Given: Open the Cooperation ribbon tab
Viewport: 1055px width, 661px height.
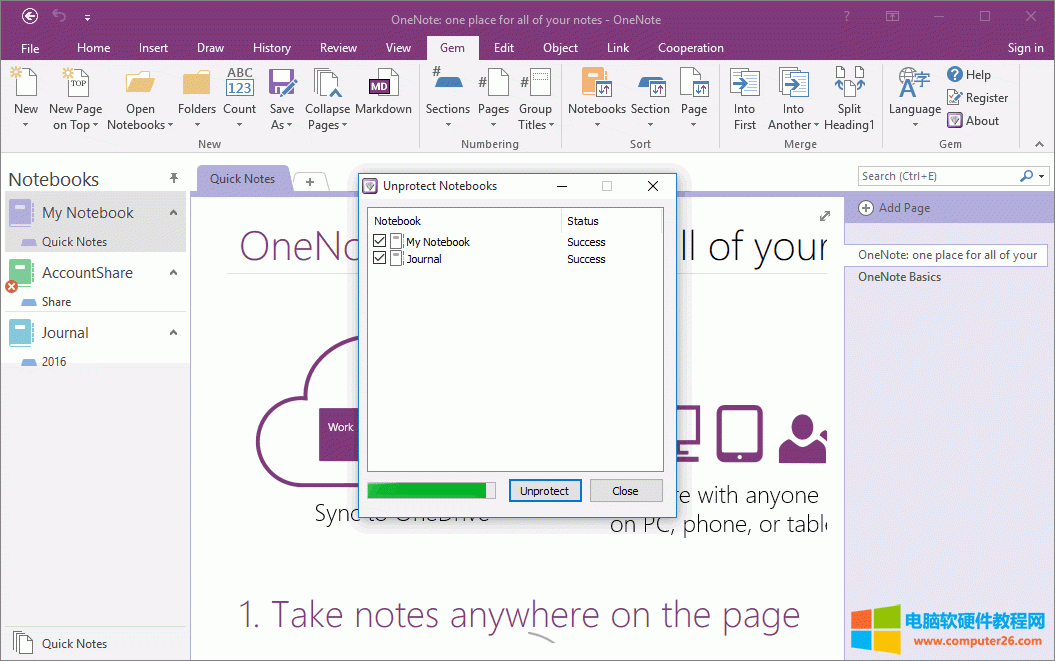Looking at the screenshot, I should coord(690,48).
